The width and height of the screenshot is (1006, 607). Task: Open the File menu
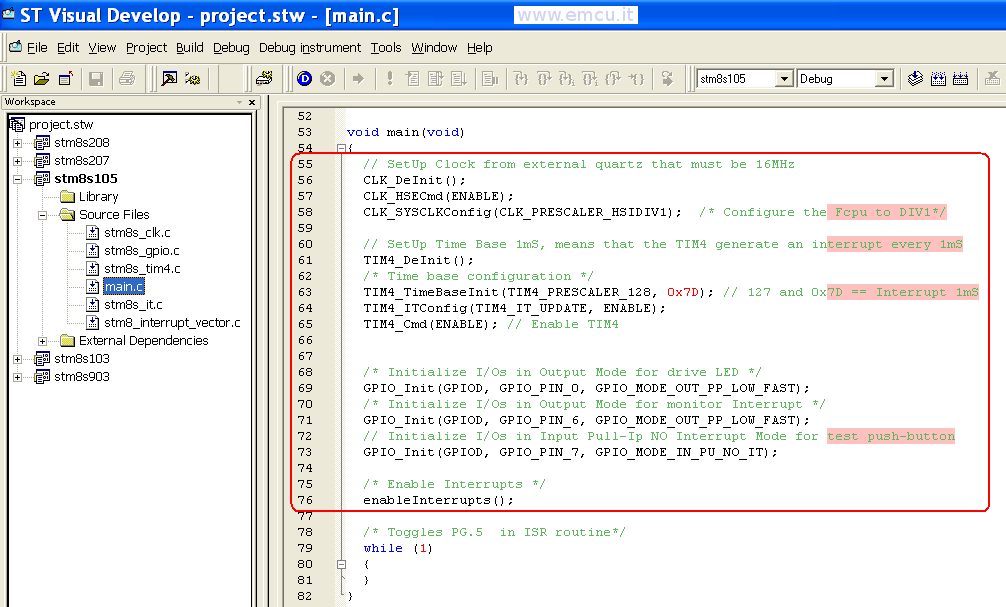(37, 47)
